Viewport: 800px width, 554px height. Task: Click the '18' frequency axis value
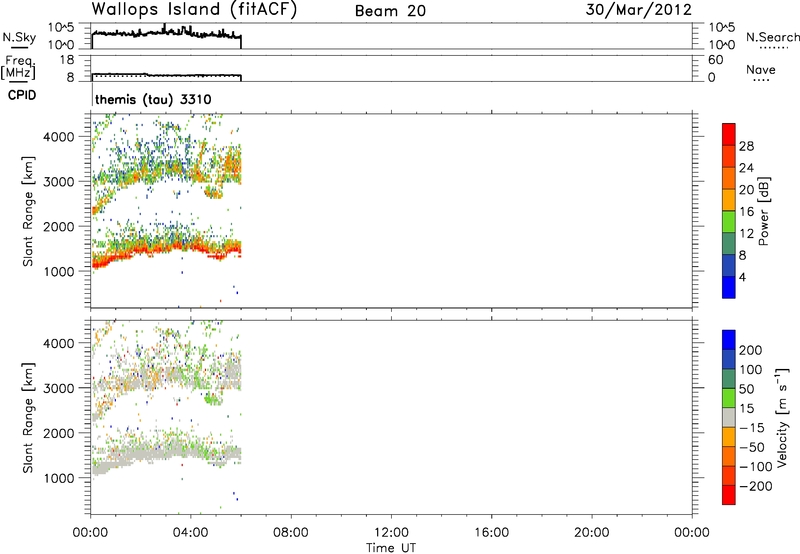[67, 60]
